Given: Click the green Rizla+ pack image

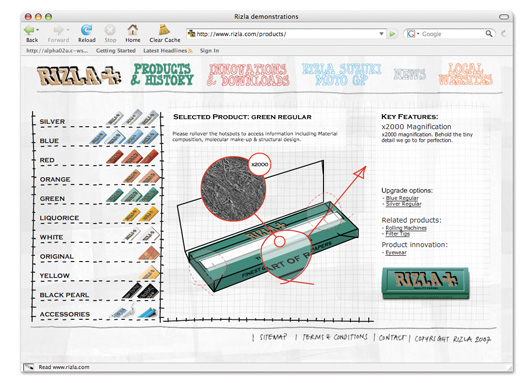Looking at the screenshot, I should coord(426,283).
